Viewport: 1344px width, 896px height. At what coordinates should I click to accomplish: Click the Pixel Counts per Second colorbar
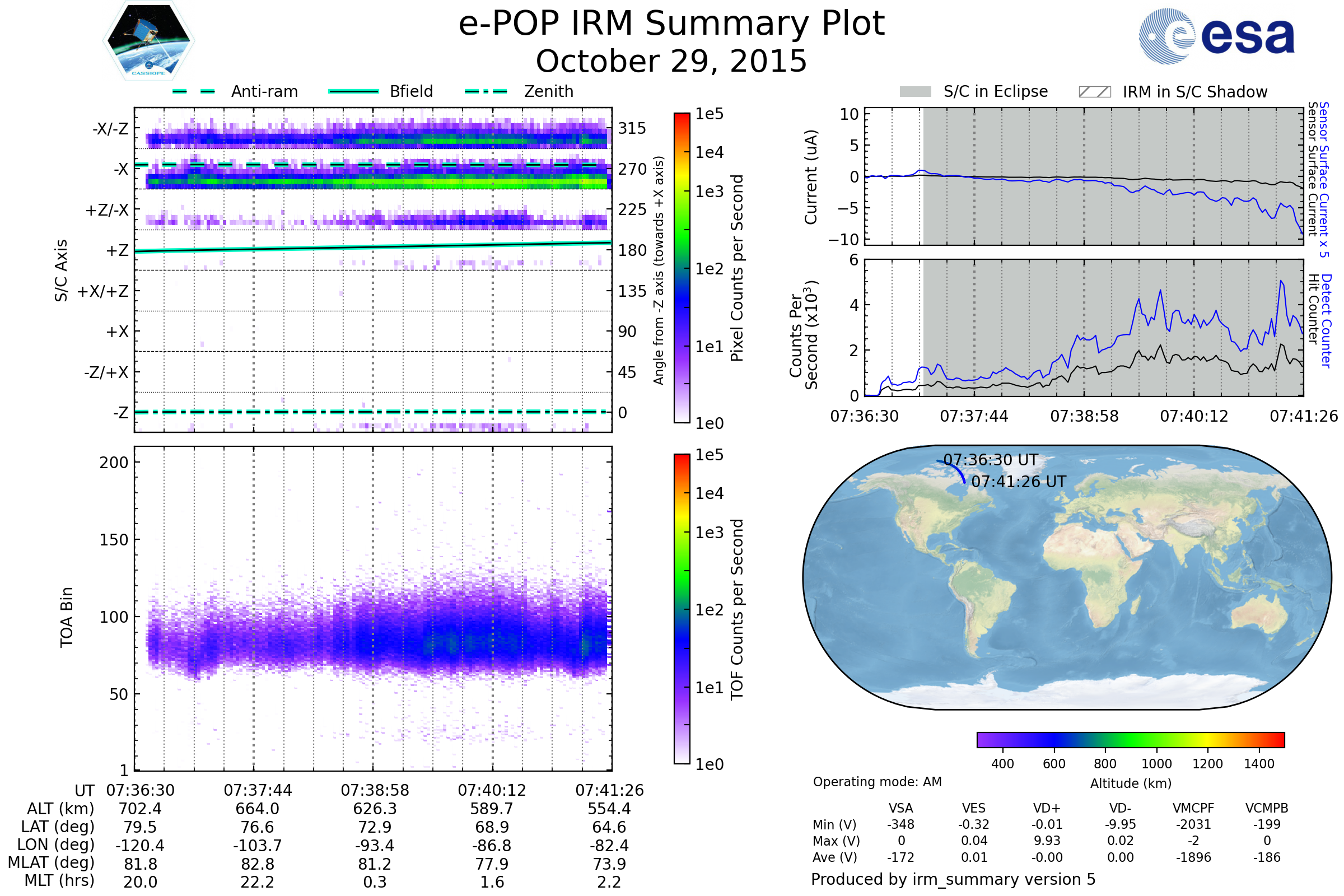click(x=682, y=268)
